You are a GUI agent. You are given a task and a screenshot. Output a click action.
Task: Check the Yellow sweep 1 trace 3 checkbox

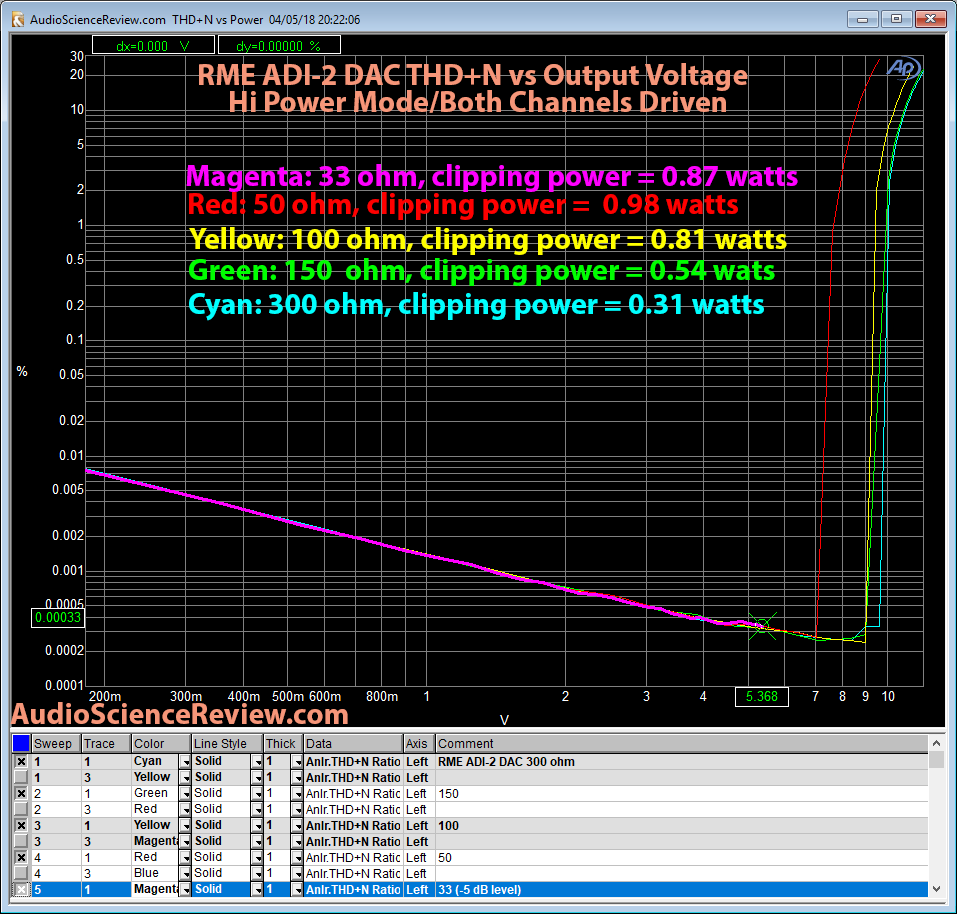21,777
